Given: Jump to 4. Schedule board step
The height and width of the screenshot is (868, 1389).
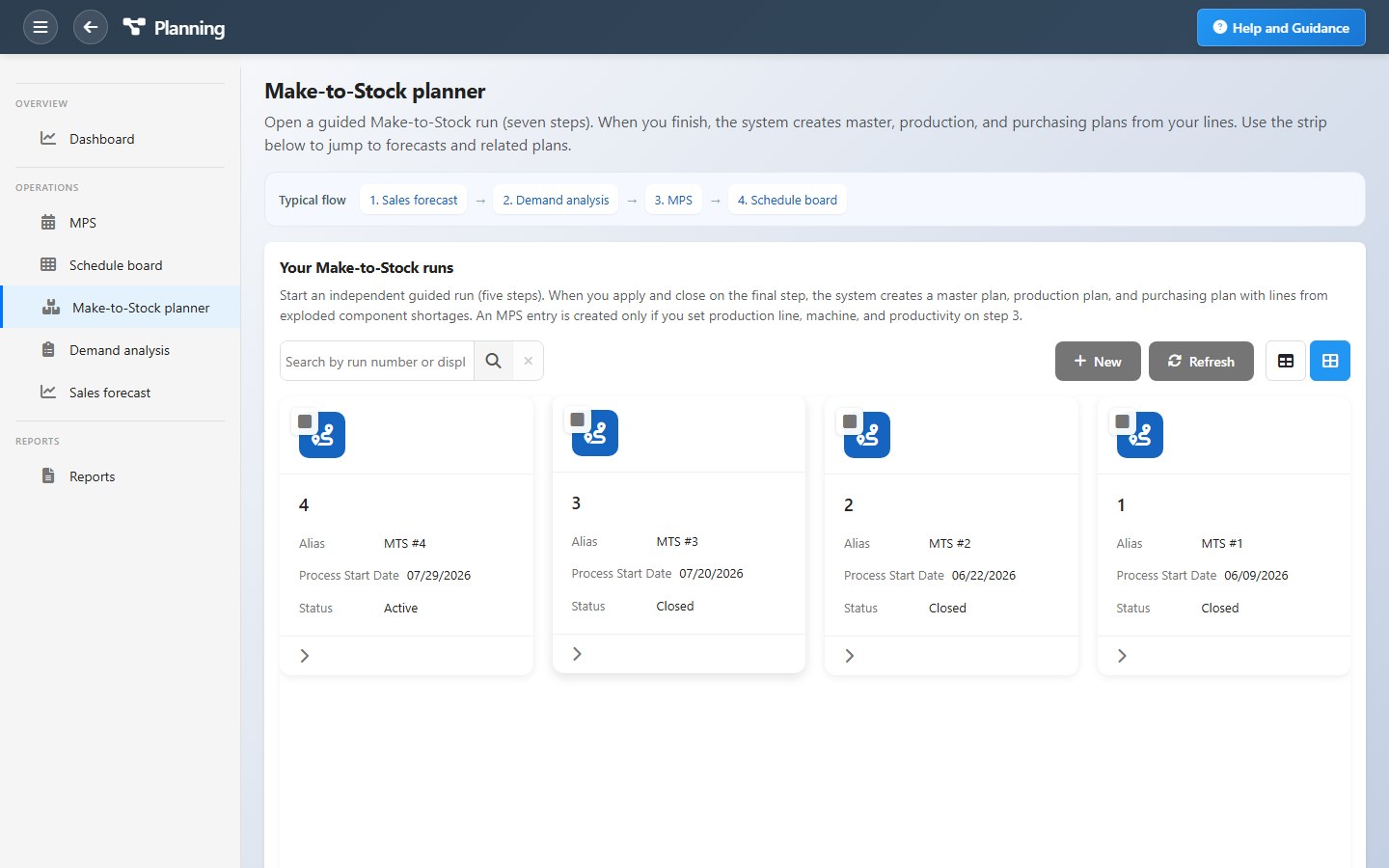Looking at the screenshot, I should (787, 200).
